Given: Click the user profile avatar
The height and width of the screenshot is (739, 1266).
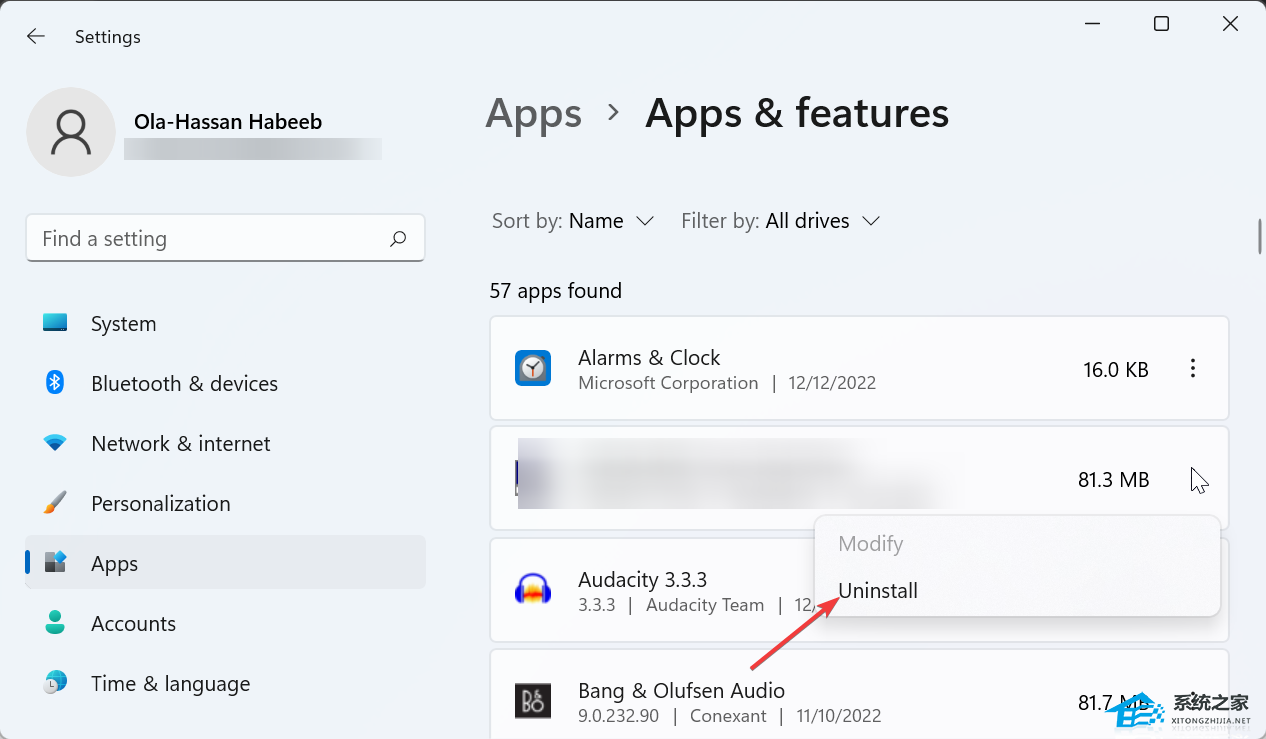Looking at the screenshot, I should point(71,132).
